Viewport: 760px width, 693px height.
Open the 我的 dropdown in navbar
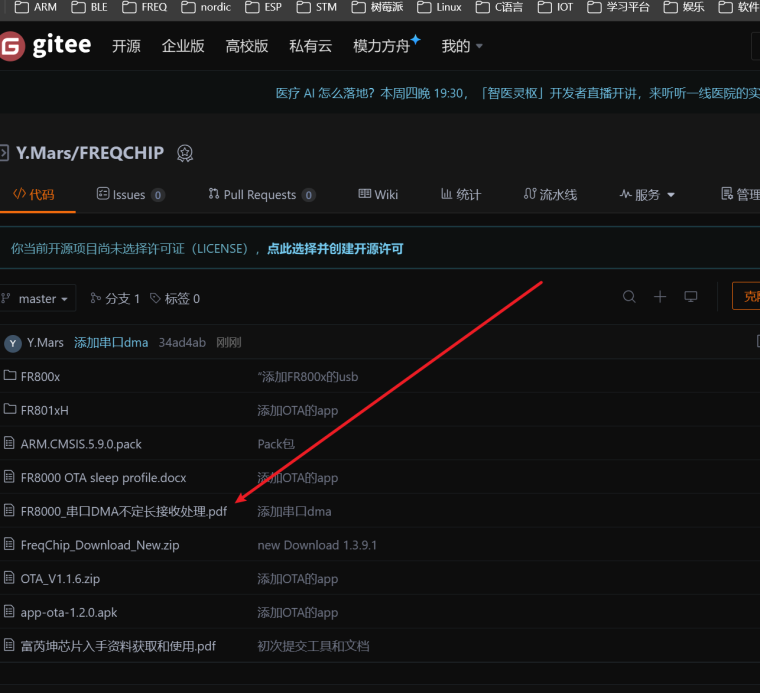click(x=462, y=46)
